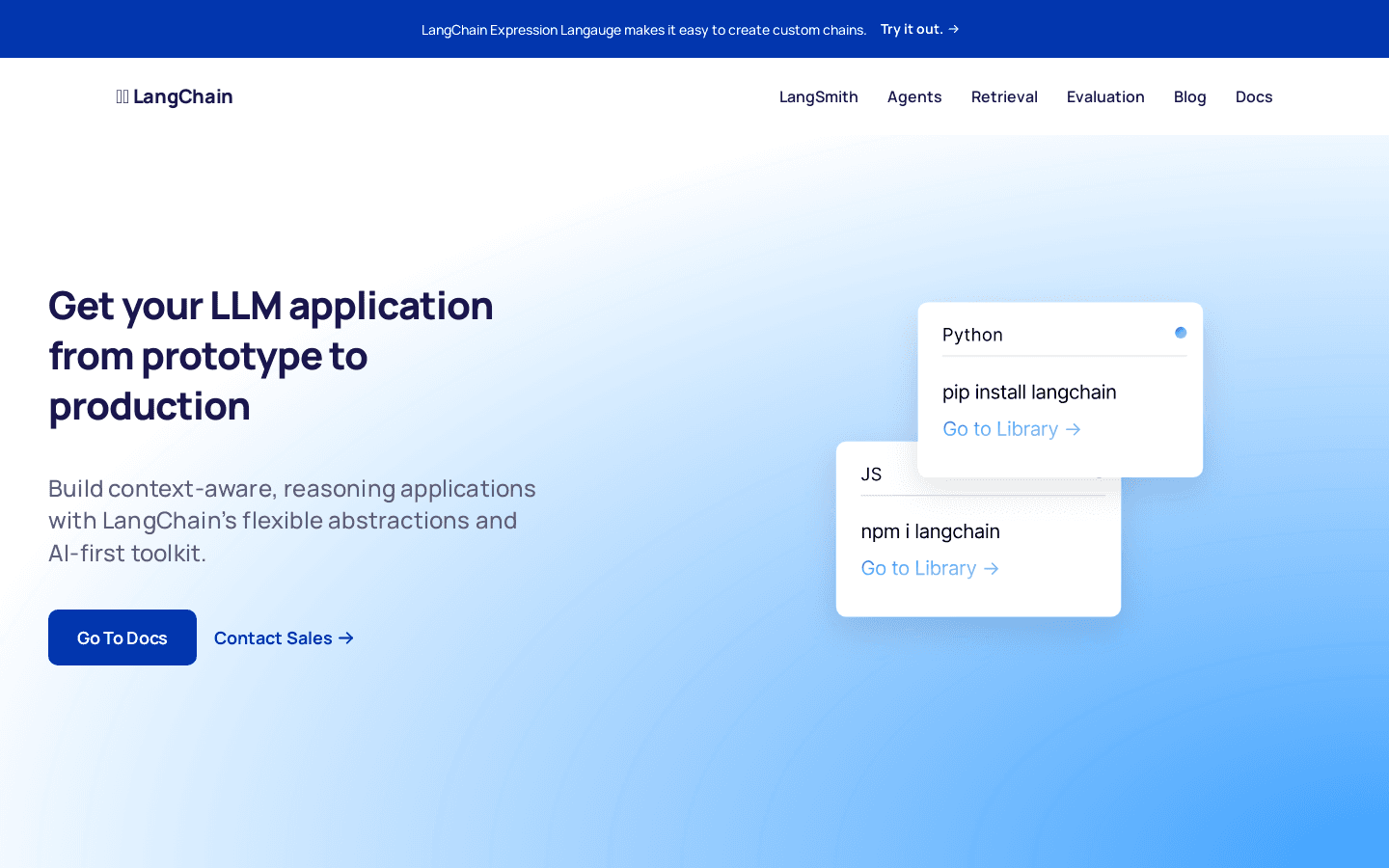This screenshot has height=868, width=1389.
Task: Open the Retrieval navigation item
Action: pos(1004,96)
